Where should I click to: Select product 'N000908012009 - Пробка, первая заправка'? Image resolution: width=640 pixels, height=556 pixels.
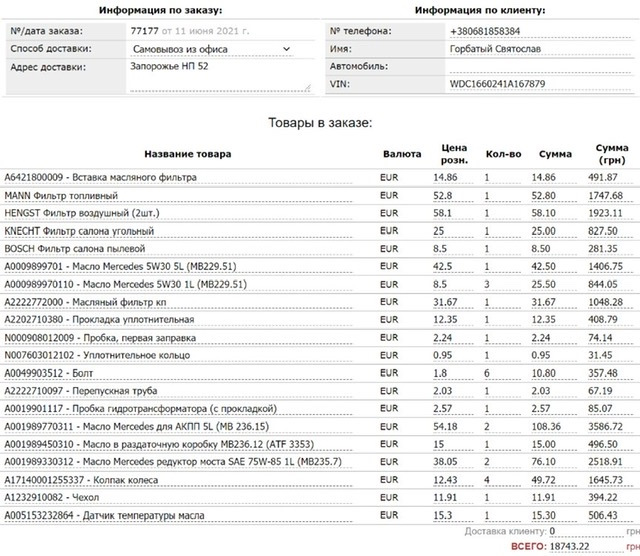(178, 338)
